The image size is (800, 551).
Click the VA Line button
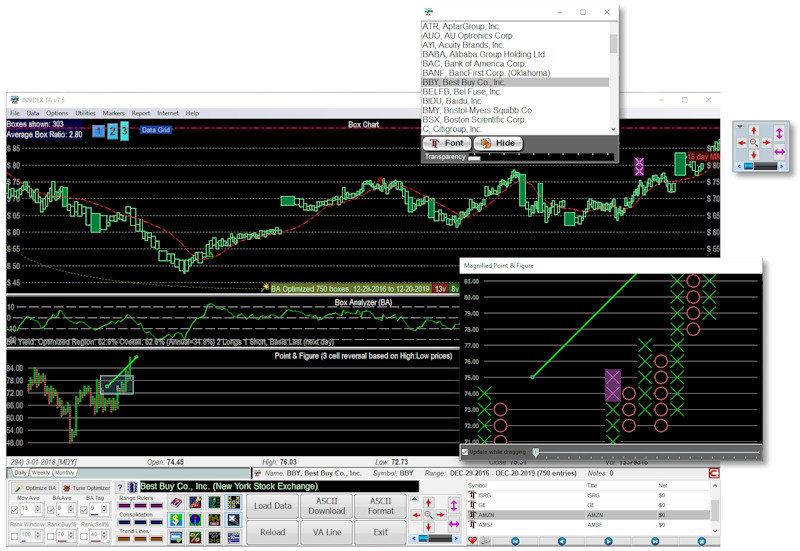[327, 532]
